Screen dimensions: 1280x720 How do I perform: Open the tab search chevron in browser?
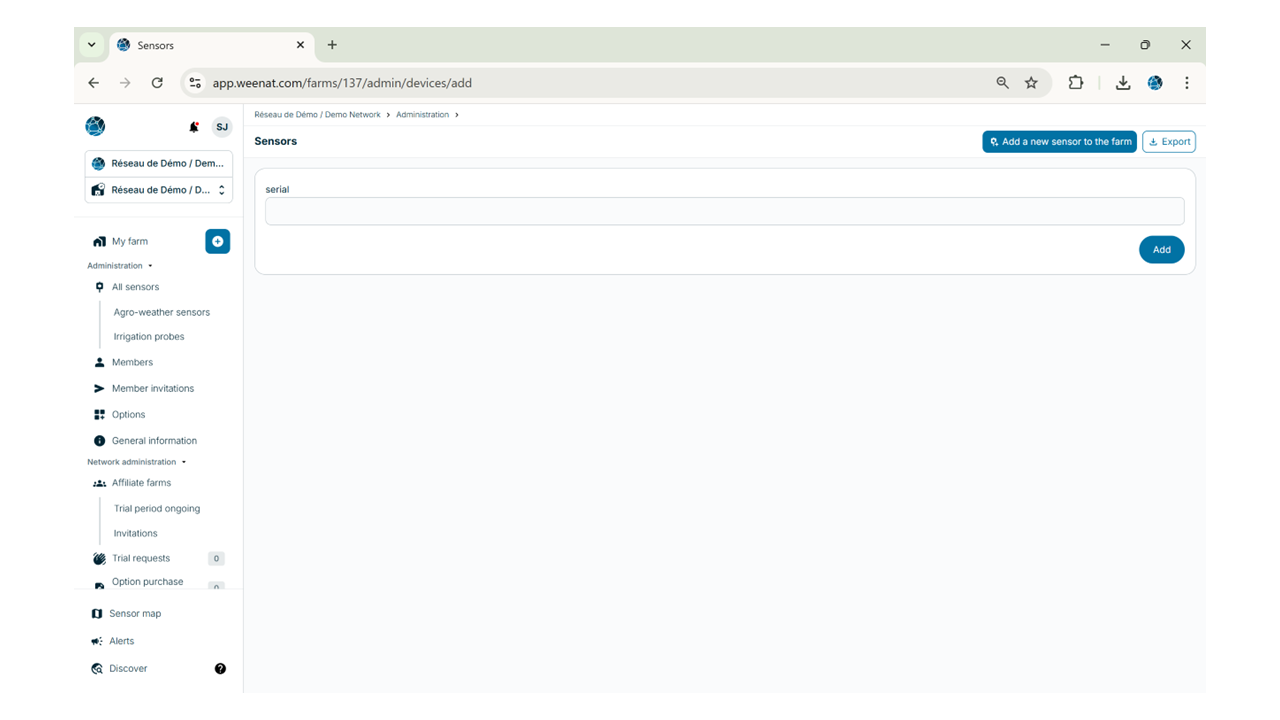pos(91,45)
